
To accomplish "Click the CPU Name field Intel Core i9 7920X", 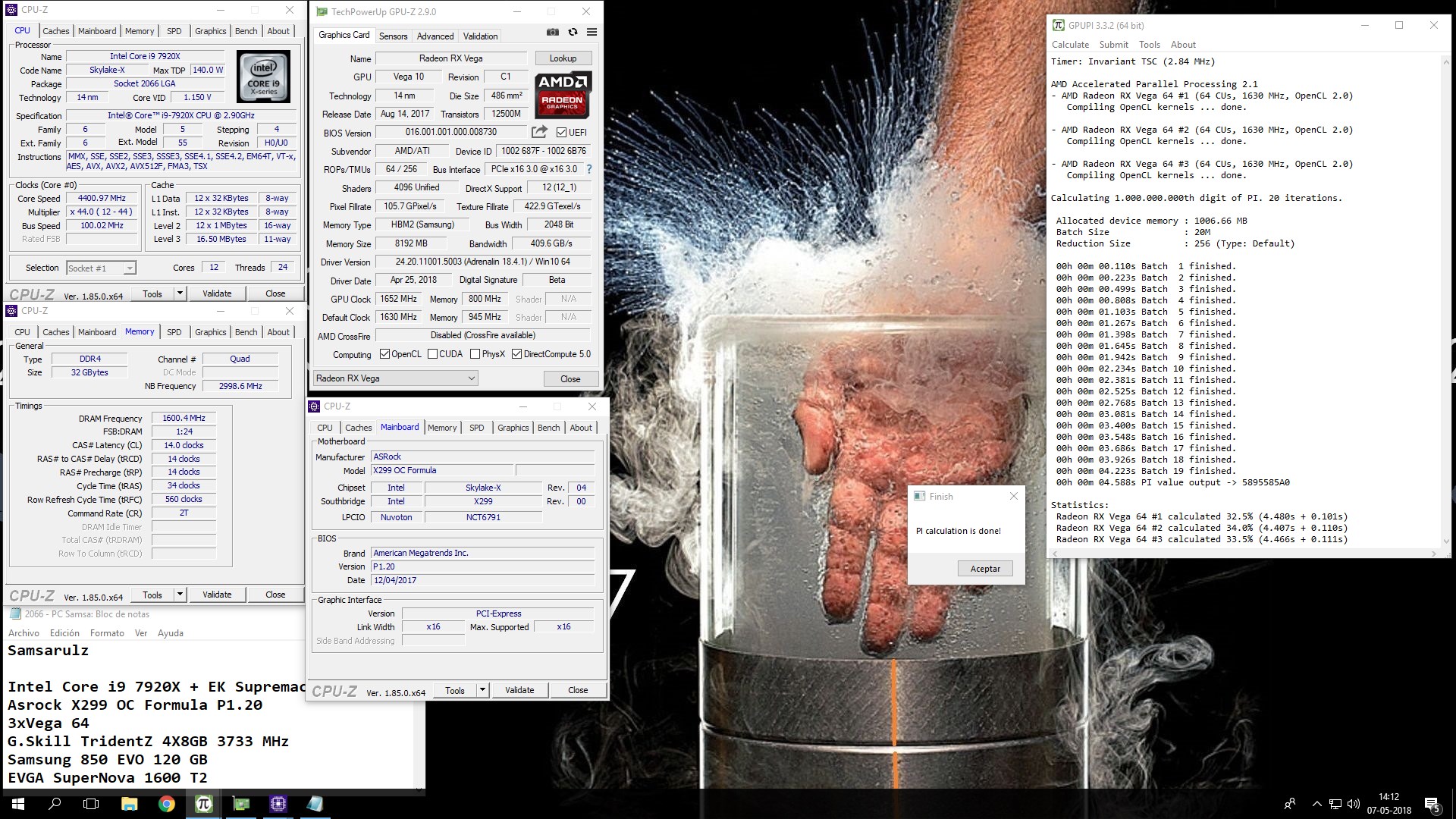I will 145,56.
